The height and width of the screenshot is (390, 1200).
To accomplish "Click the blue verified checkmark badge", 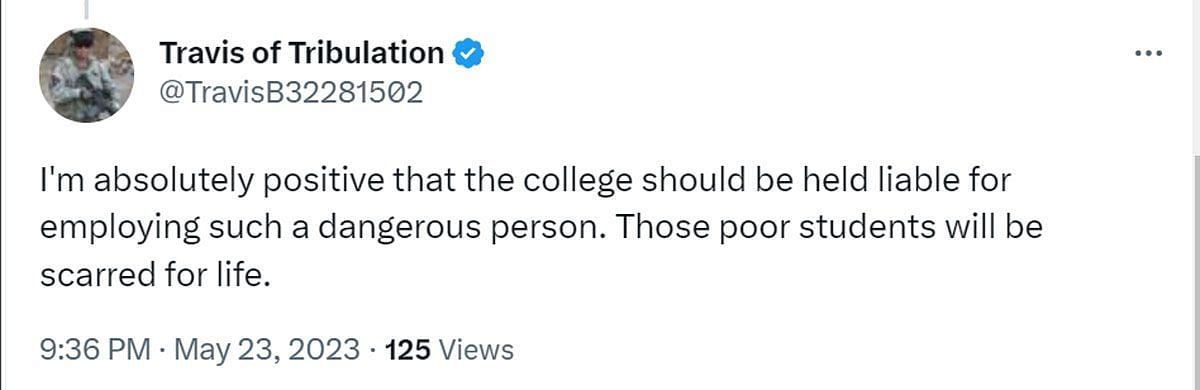I will click(469, 52).
